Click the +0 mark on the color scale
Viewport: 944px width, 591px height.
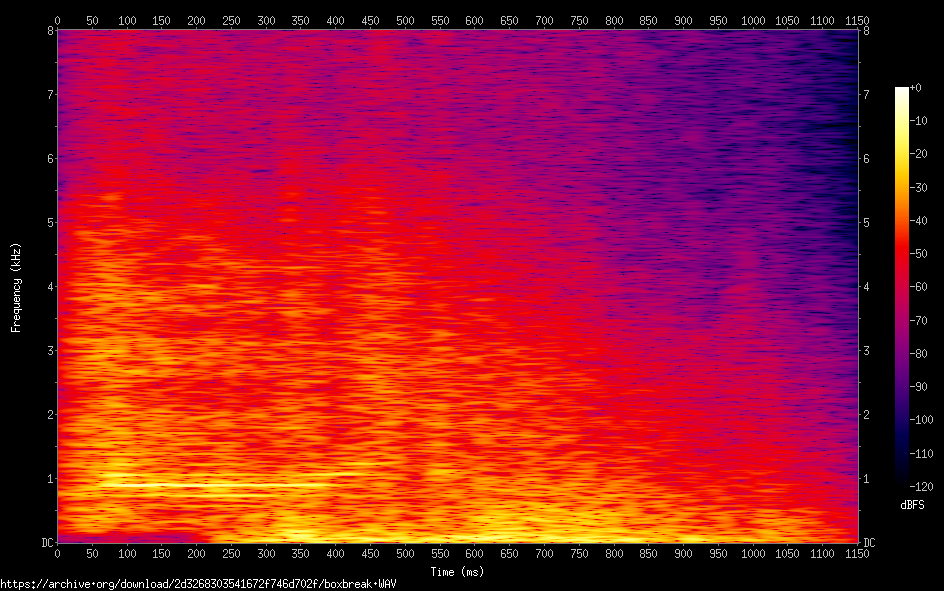pos(916,88)
